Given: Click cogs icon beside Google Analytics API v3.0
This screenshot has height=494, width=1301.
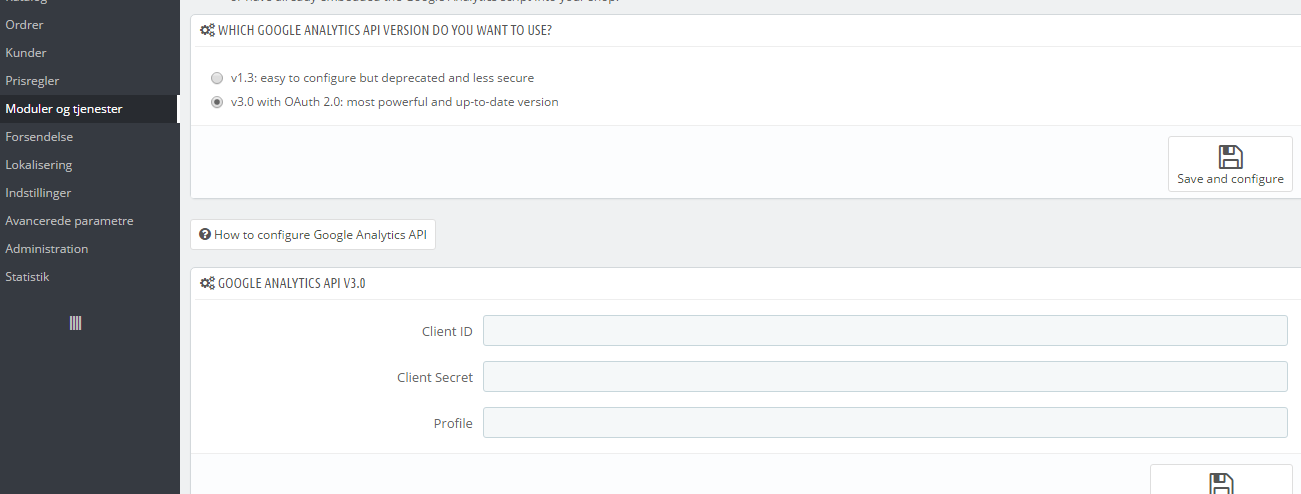Looking at the screenshot, I should (x=207, y=284).
